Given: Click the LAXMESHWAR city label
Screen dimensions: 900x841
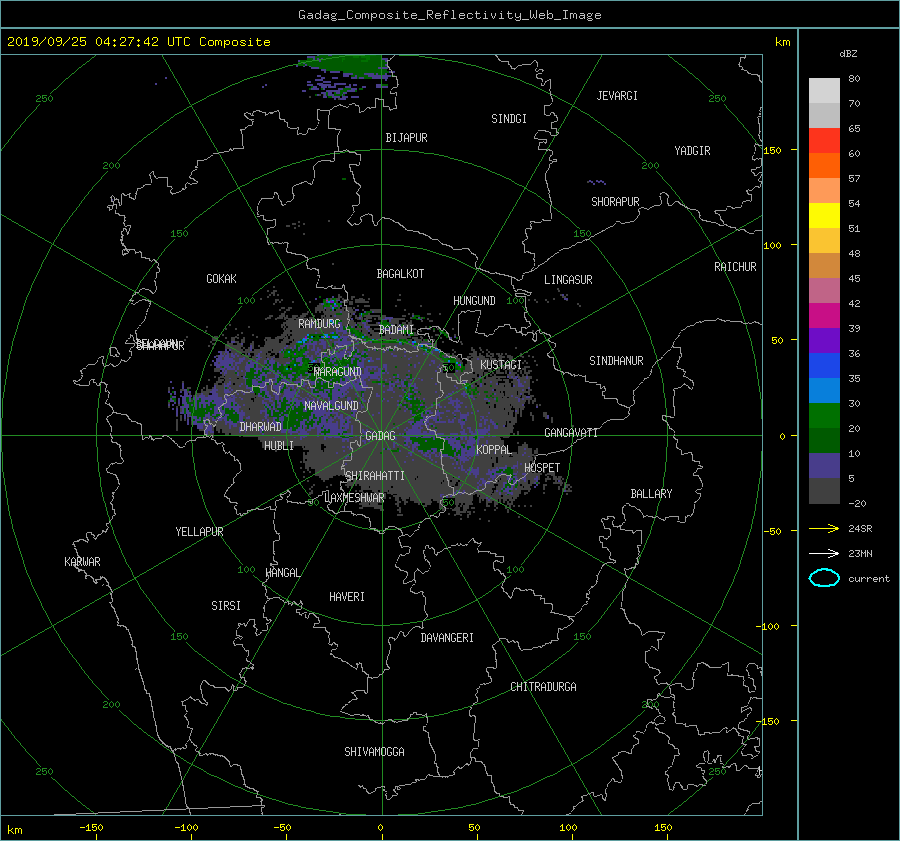Looking at the screenshot, I should point(354,498).
